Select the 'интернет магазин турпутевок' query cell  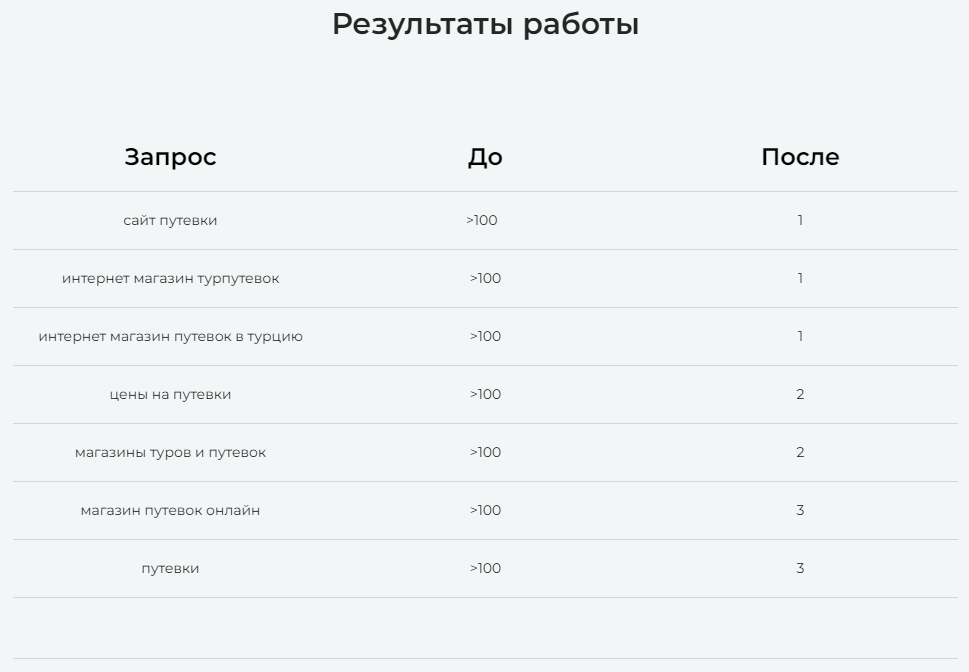click(x=170, y=278)
